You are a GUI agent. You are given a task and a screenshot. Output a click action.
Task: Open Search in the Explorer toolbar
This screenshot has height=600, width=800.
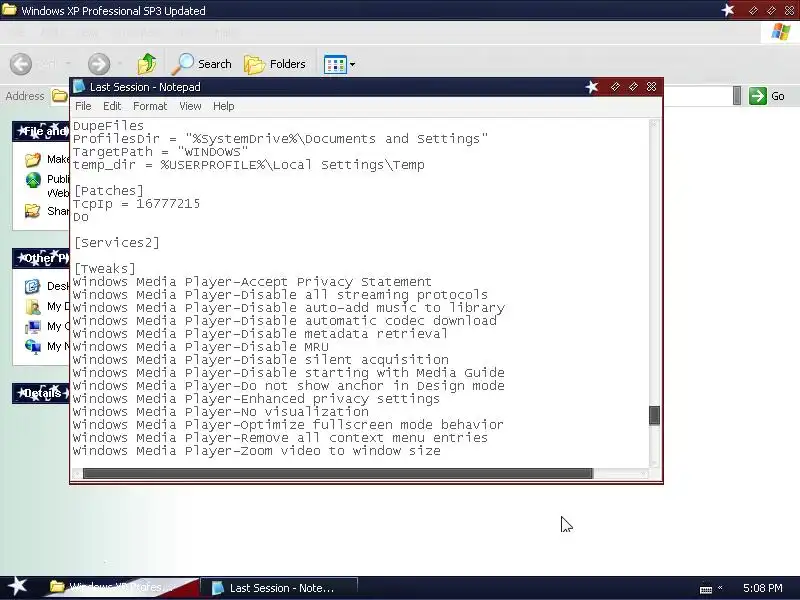pos(202,64)
